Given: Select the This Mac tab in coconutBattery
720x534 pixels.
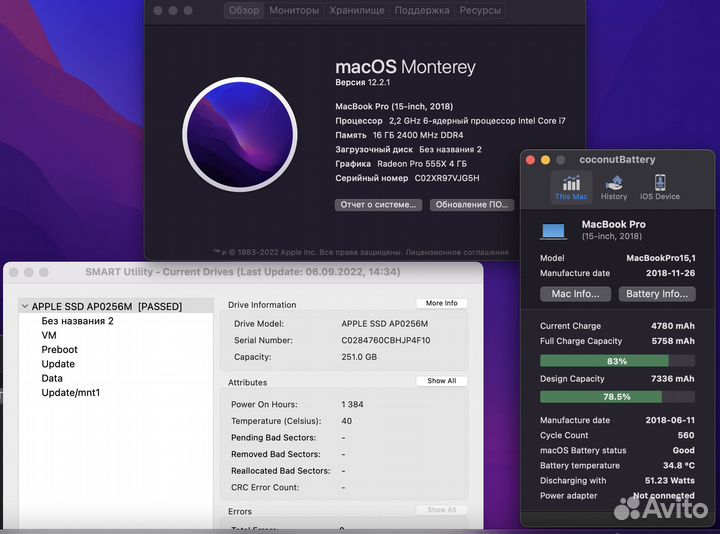Looking at the screenshot, I should (571, 187).
